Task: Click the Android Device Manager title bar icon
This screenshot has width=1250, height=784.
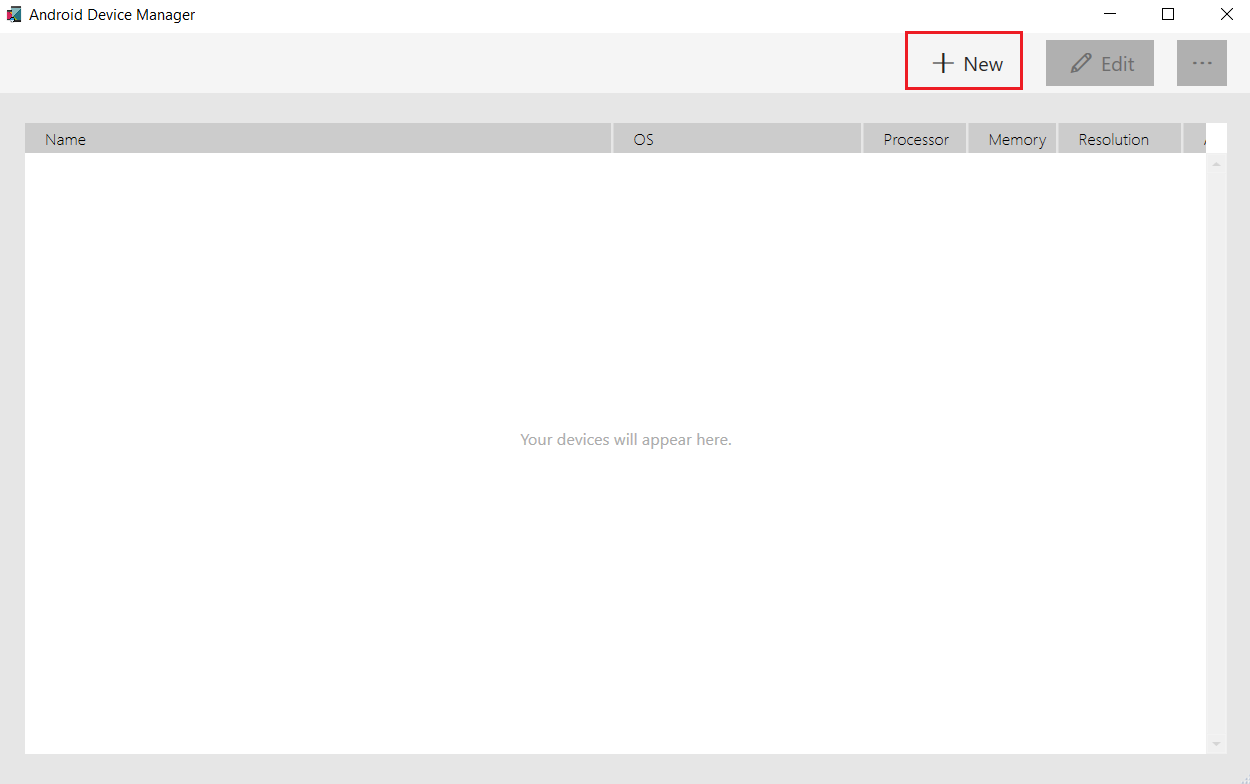Action: click(x=14, y=14)
